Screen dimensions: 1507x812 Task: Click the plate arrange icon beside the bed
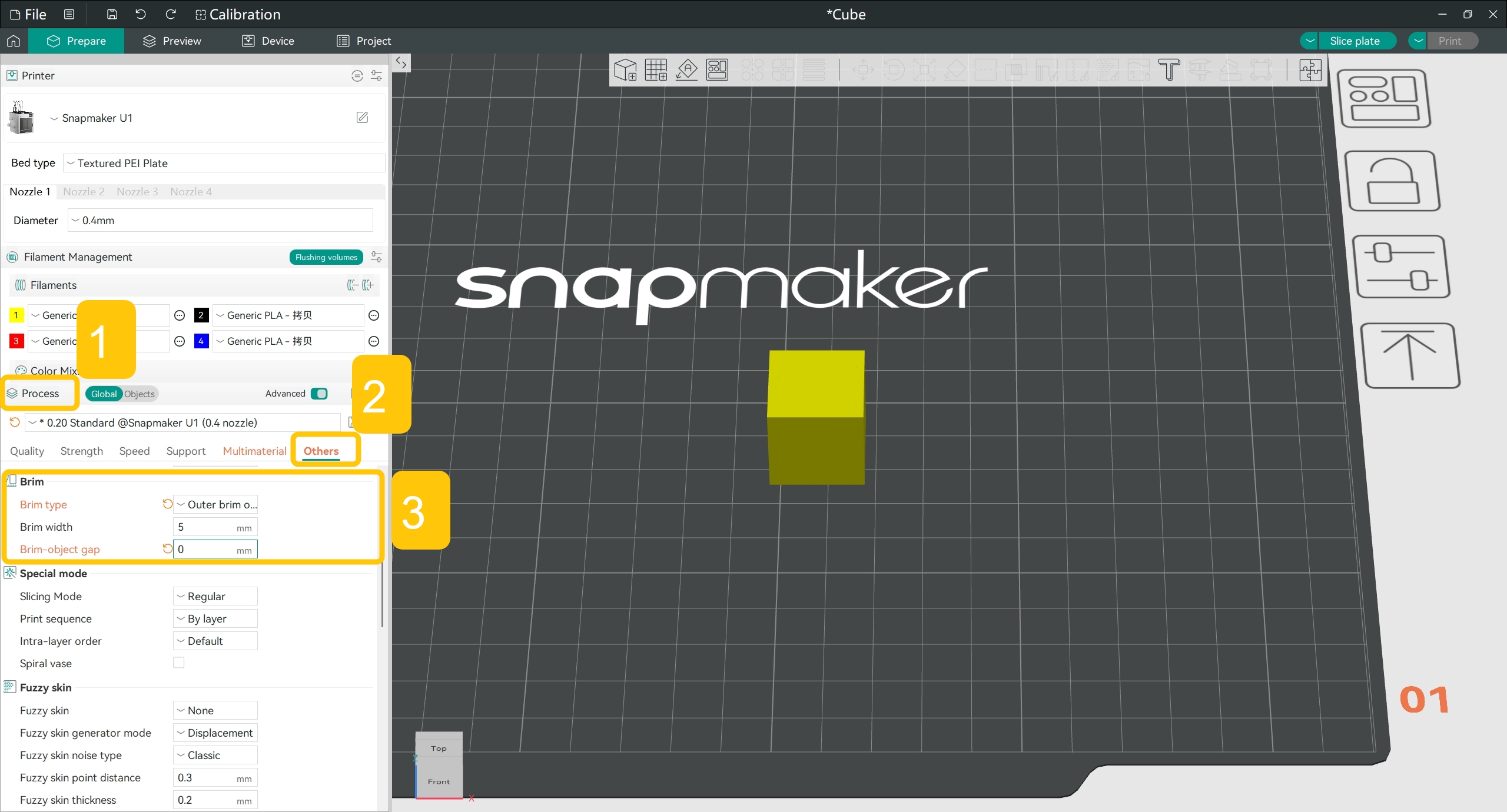click(x=1385, y=98)
